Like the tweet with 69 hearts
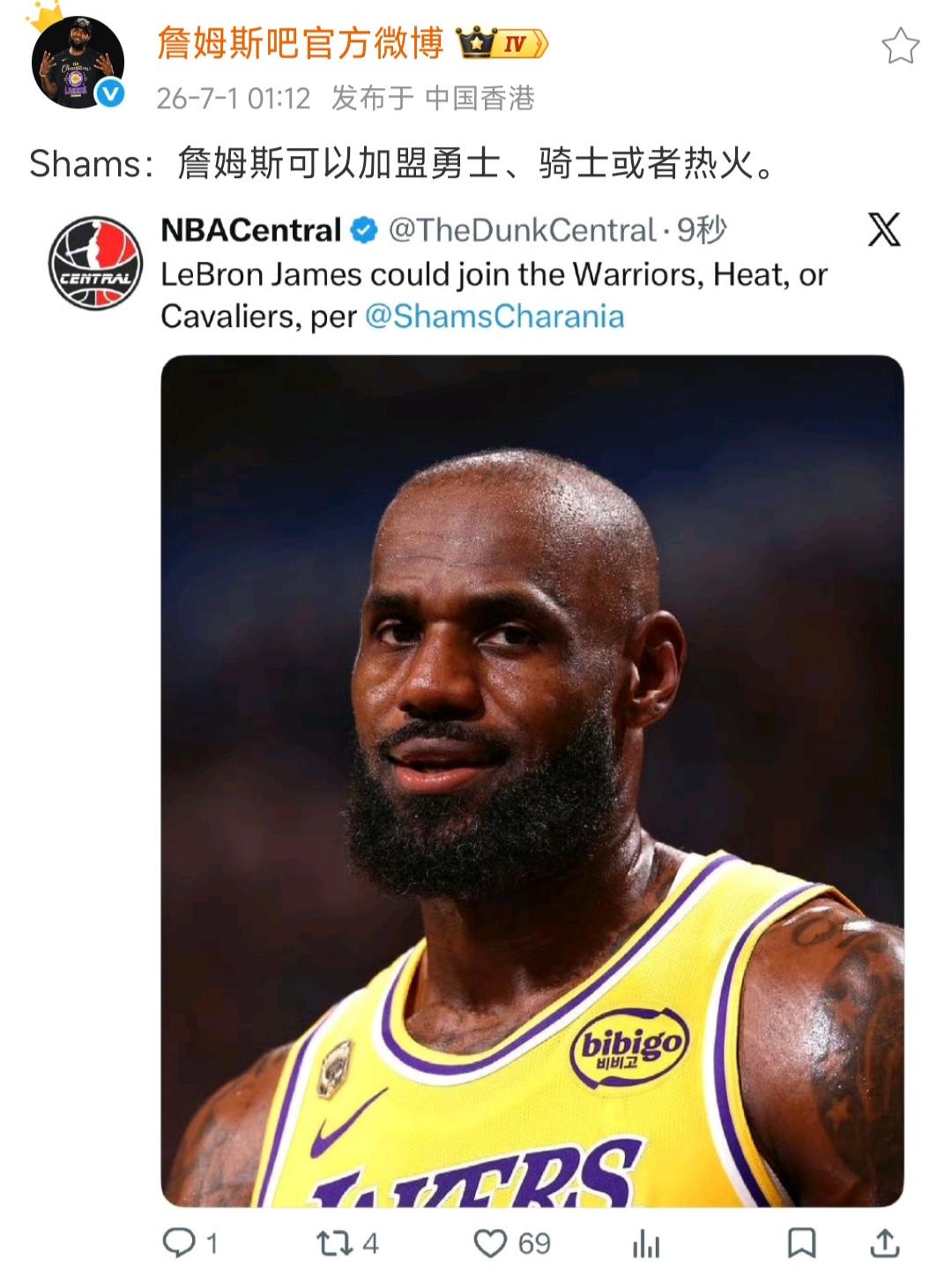Screen dimensions: 952x1280 [490, 1243]
